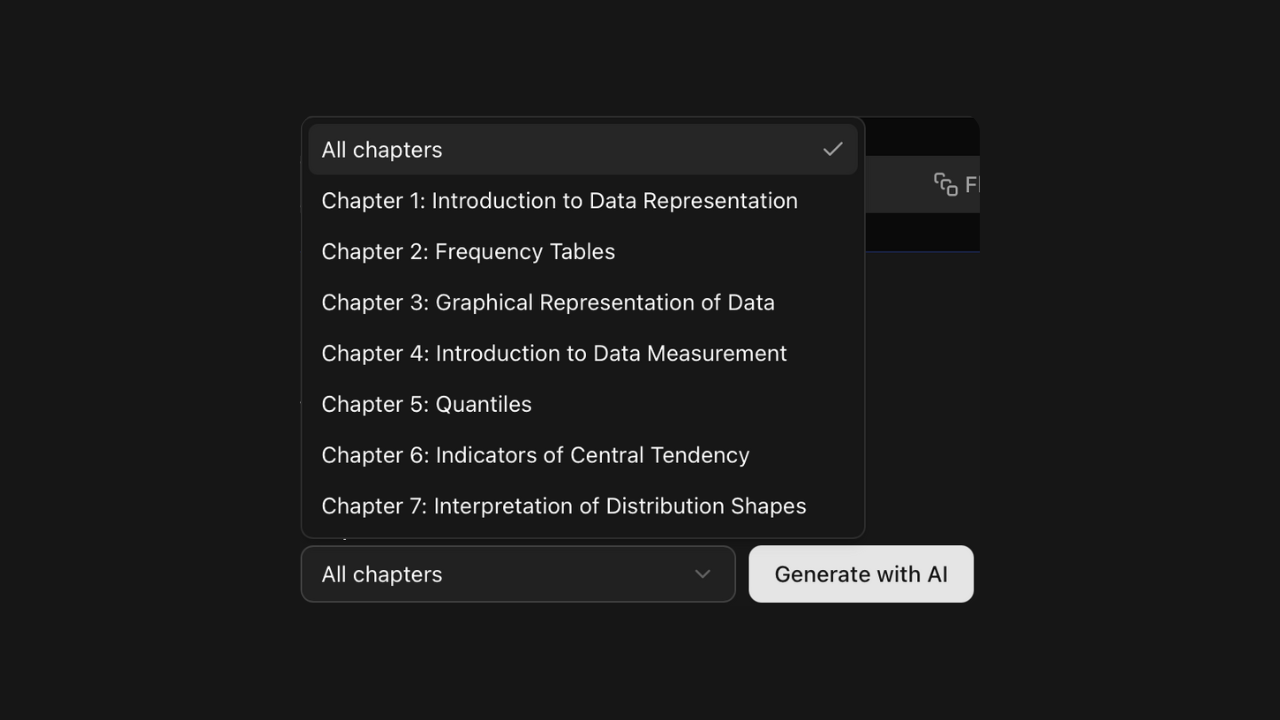The height and width of the screenshot is (720, 1280).
Task: Click the Generate with AI button
Action: tap(861, 574)
